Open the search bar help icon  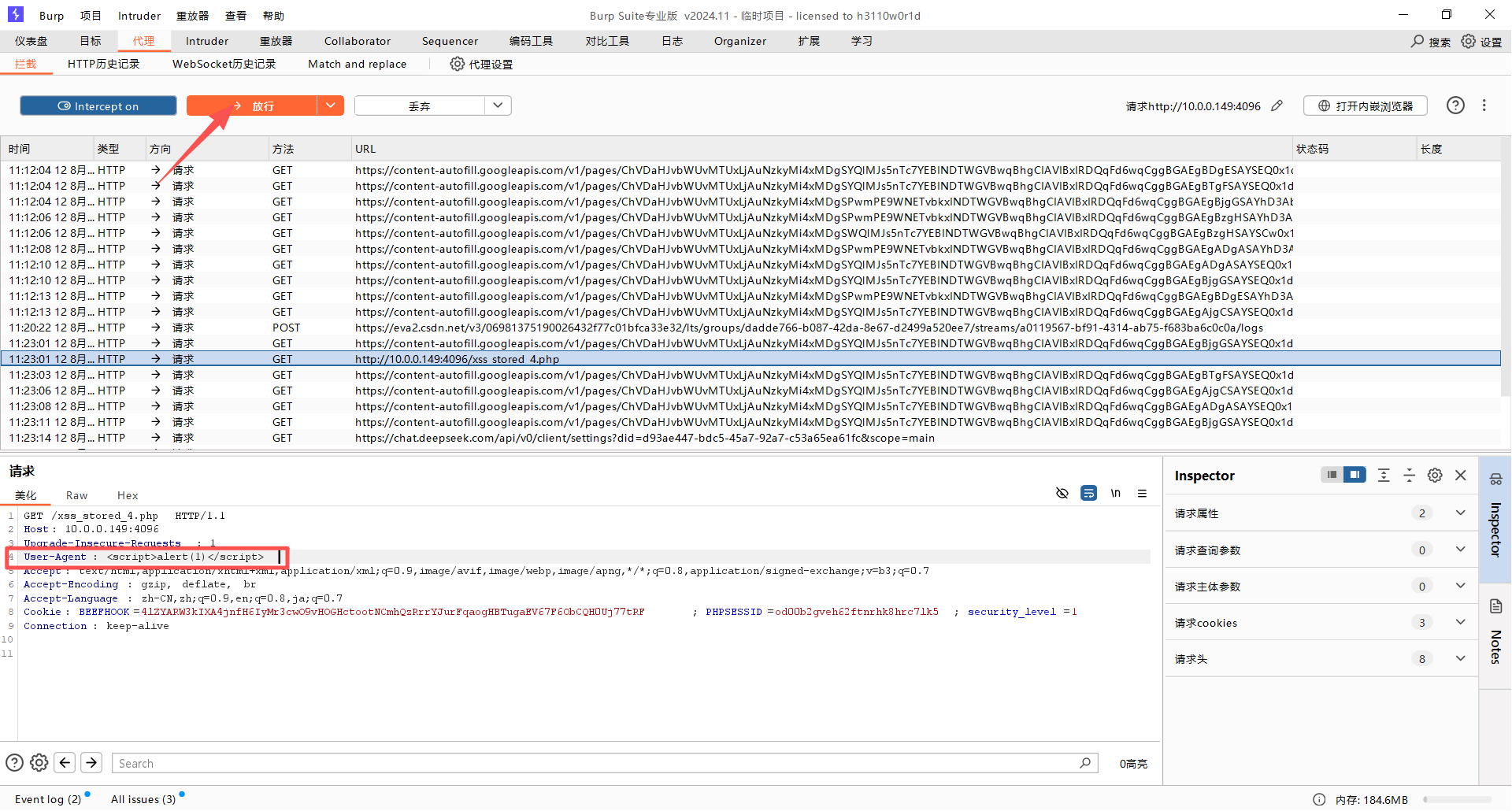[x=14, y=763]
